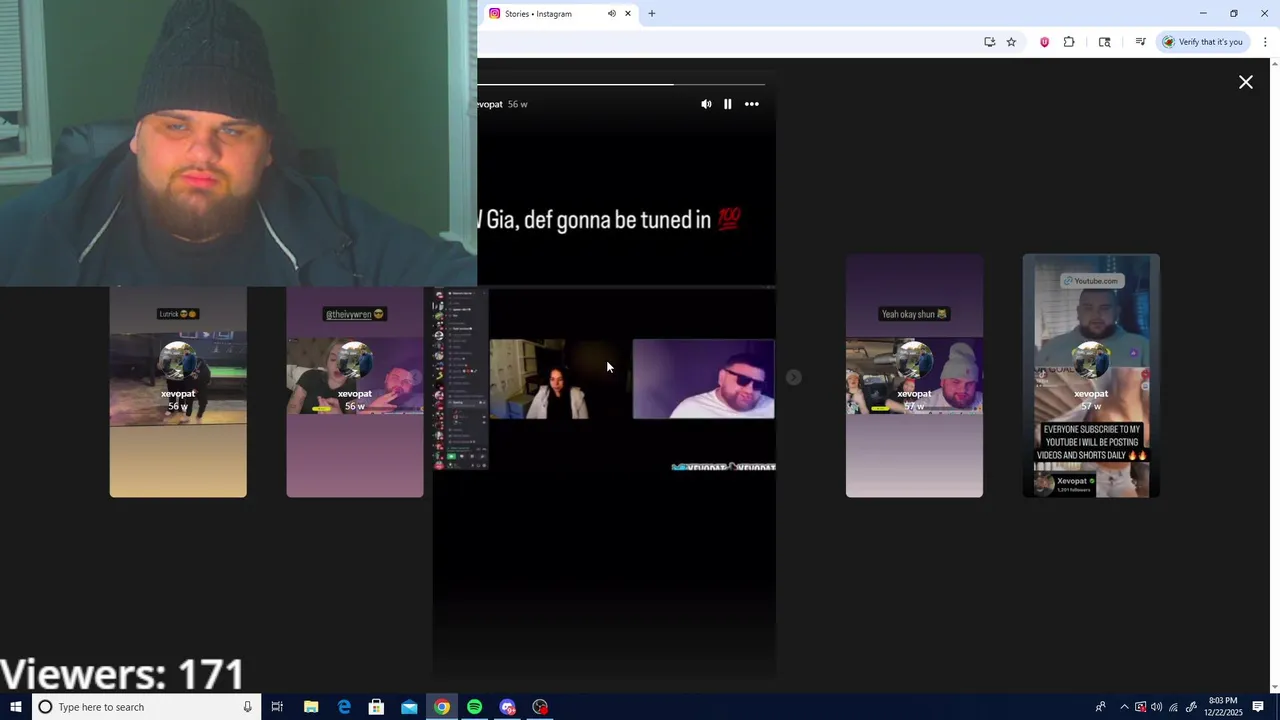The height and width of the screenshot is (720, 1280).
Task: Open the OBS recording app on taskbar
Action: coord(540,707)
